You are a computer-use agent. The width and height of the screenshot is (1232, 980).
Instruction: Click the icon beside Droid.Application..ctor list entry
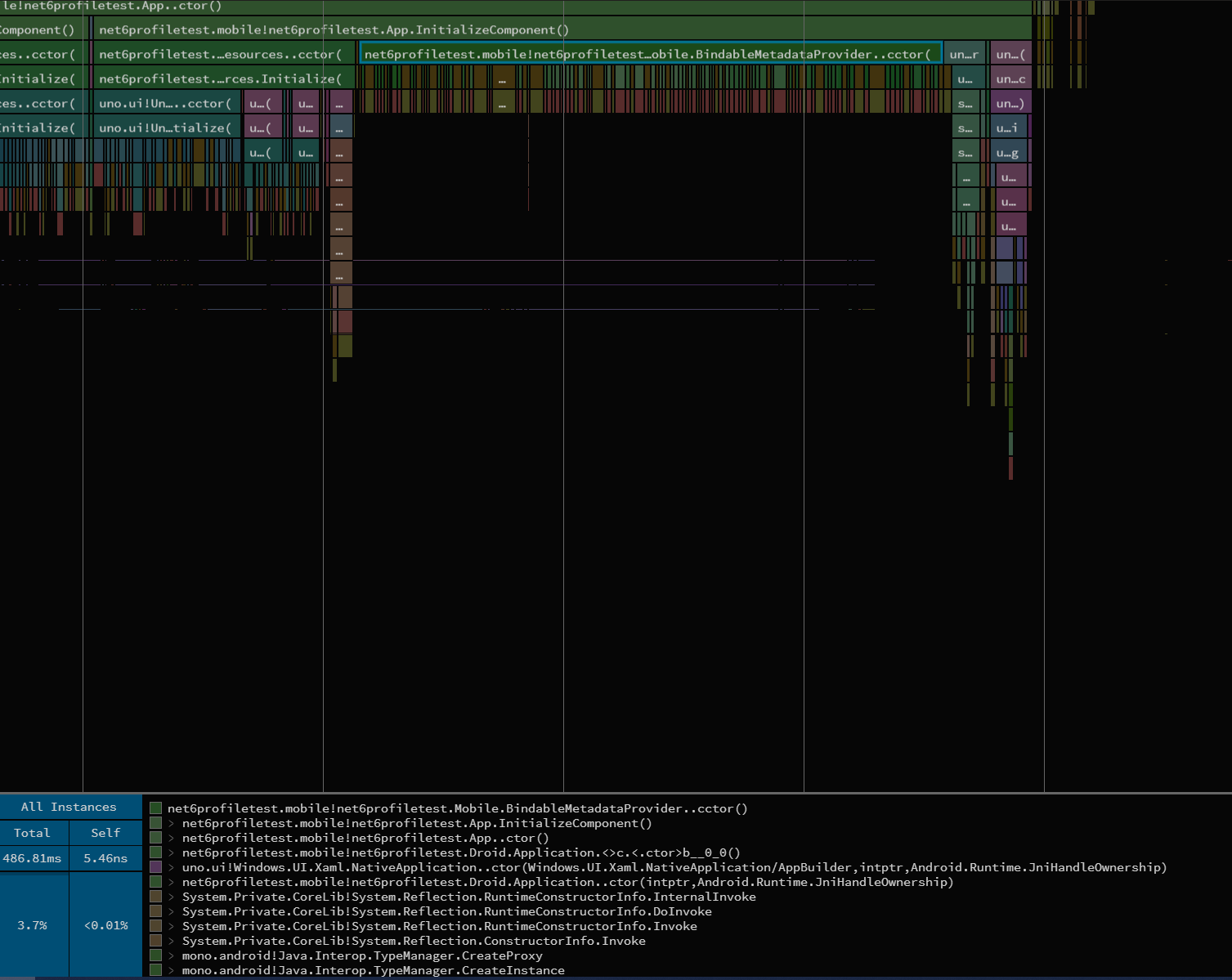click(155, 882)
